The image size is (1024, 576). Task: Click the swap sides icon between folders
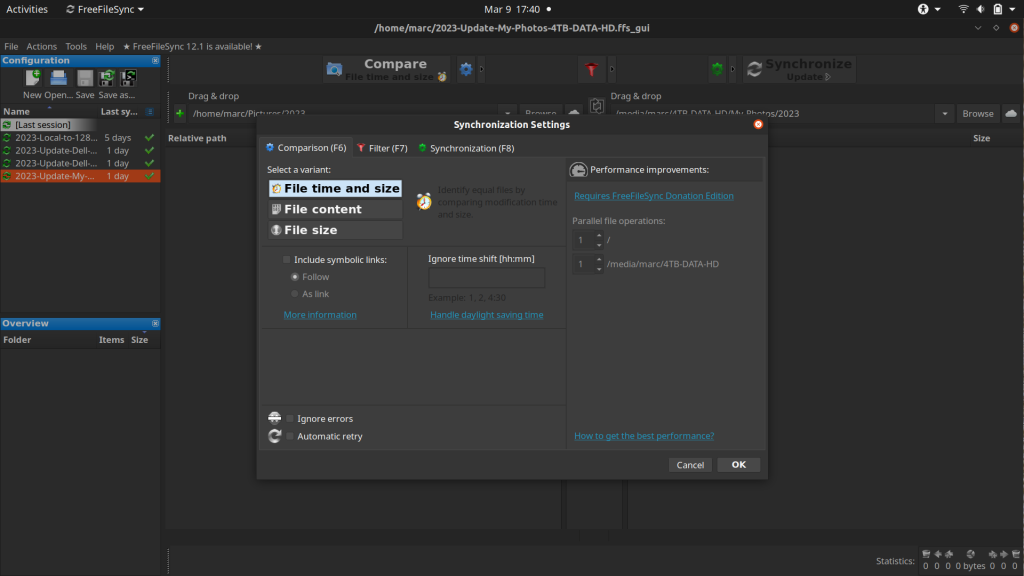[x=596, y=105]
